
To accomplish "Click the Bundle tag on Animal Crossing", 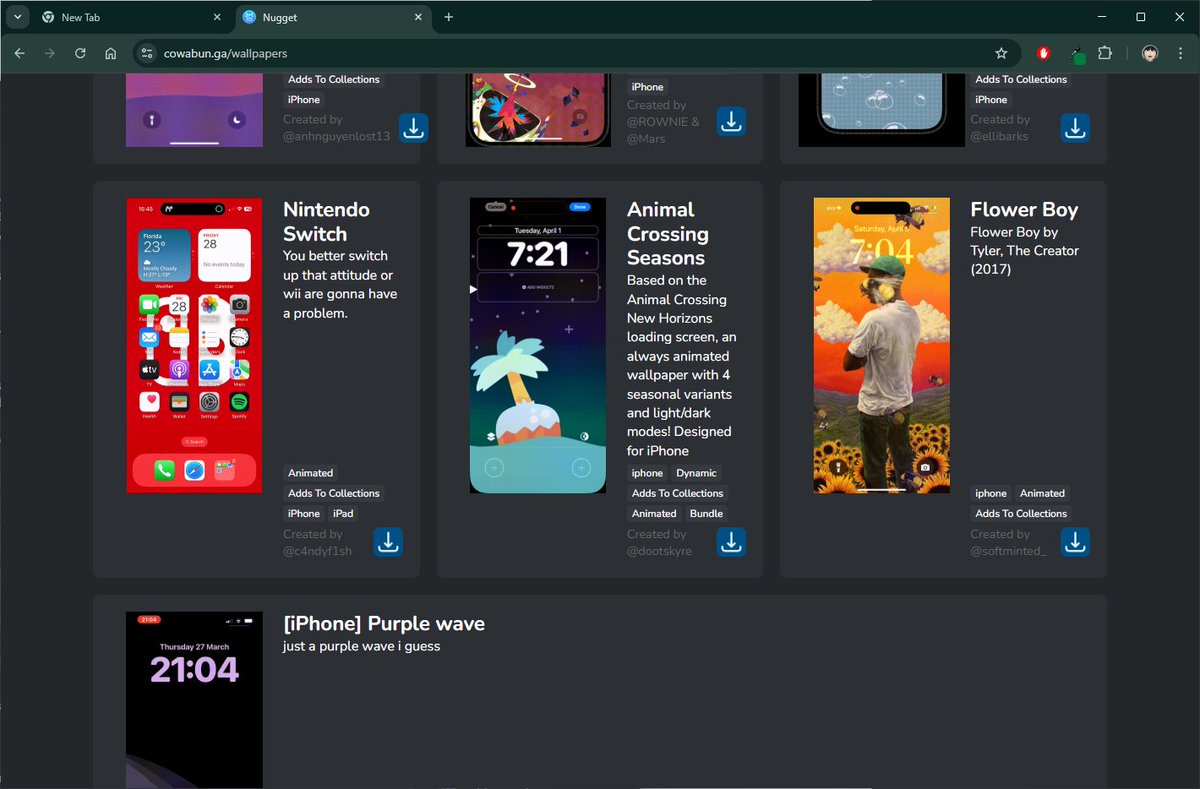I will pos(706,513).
